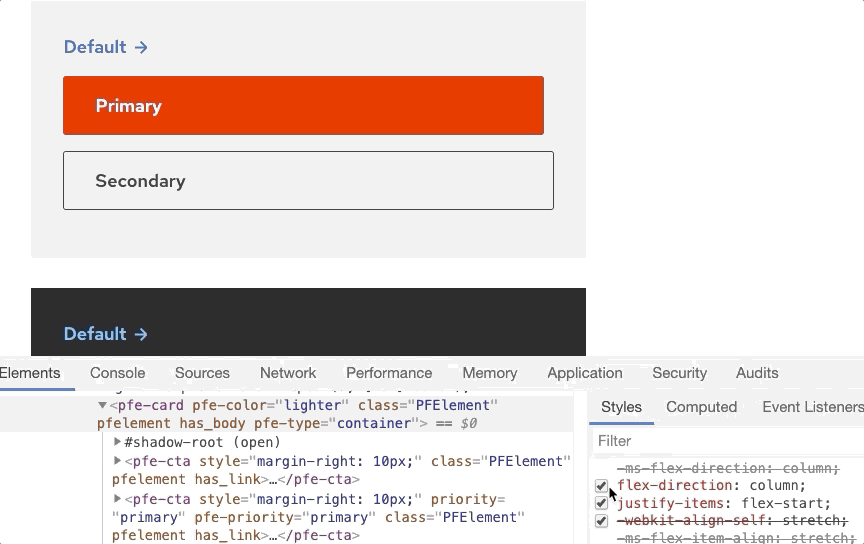Open the Performance tab
The image size is (864, 544).
click(x=389, y=373)
